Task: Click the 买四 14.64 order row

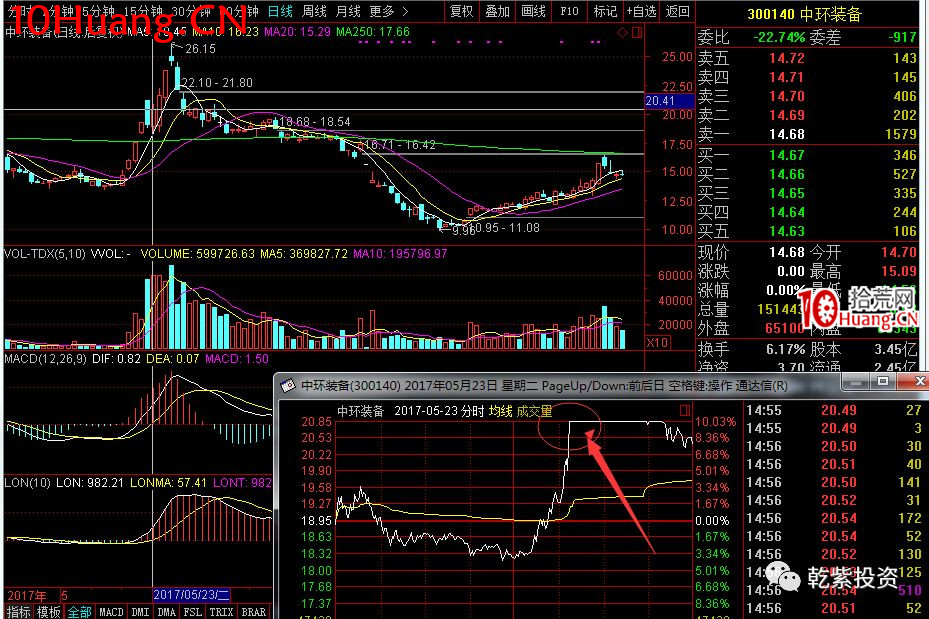Action: tap(807, 212)
